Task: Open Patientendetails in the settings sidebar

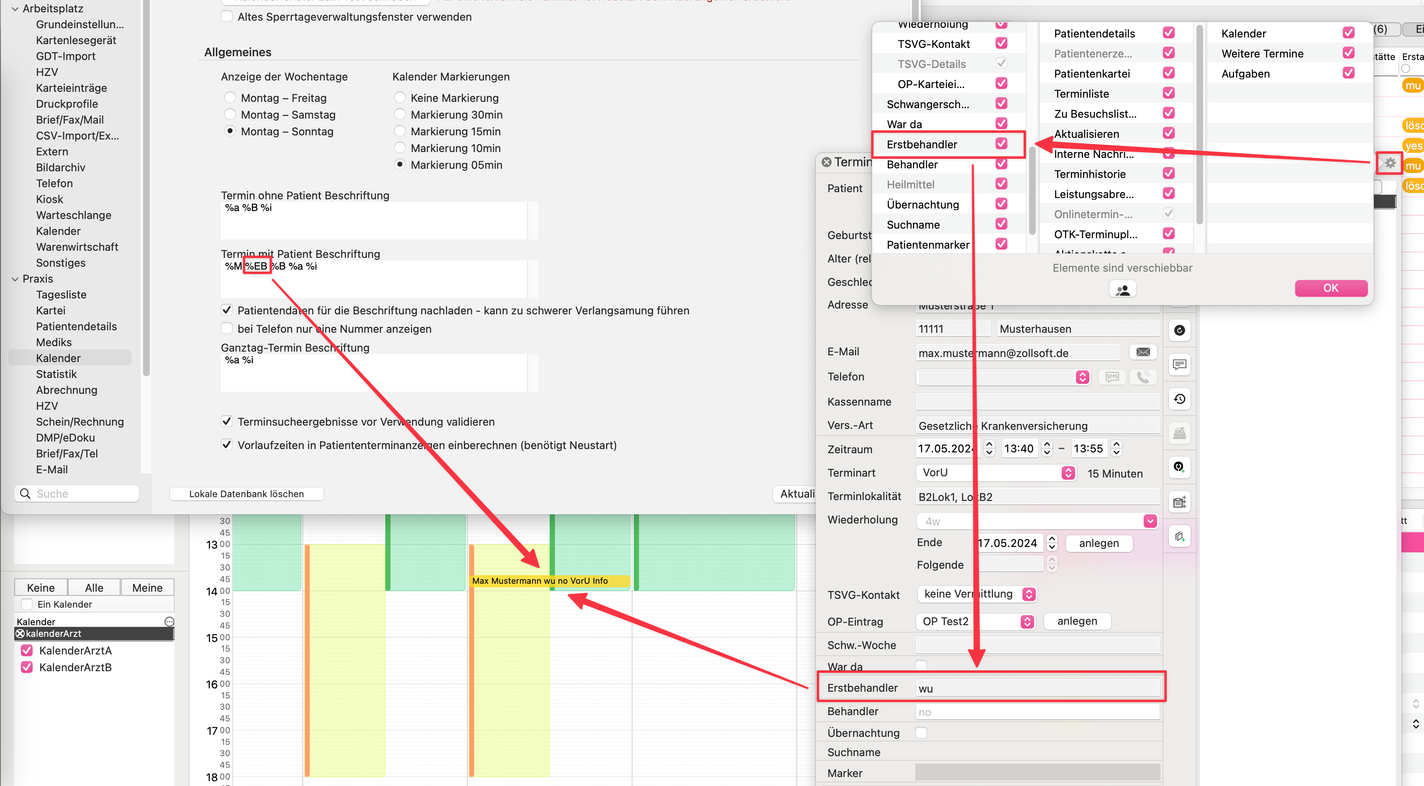Action: [x=76, y=326]
